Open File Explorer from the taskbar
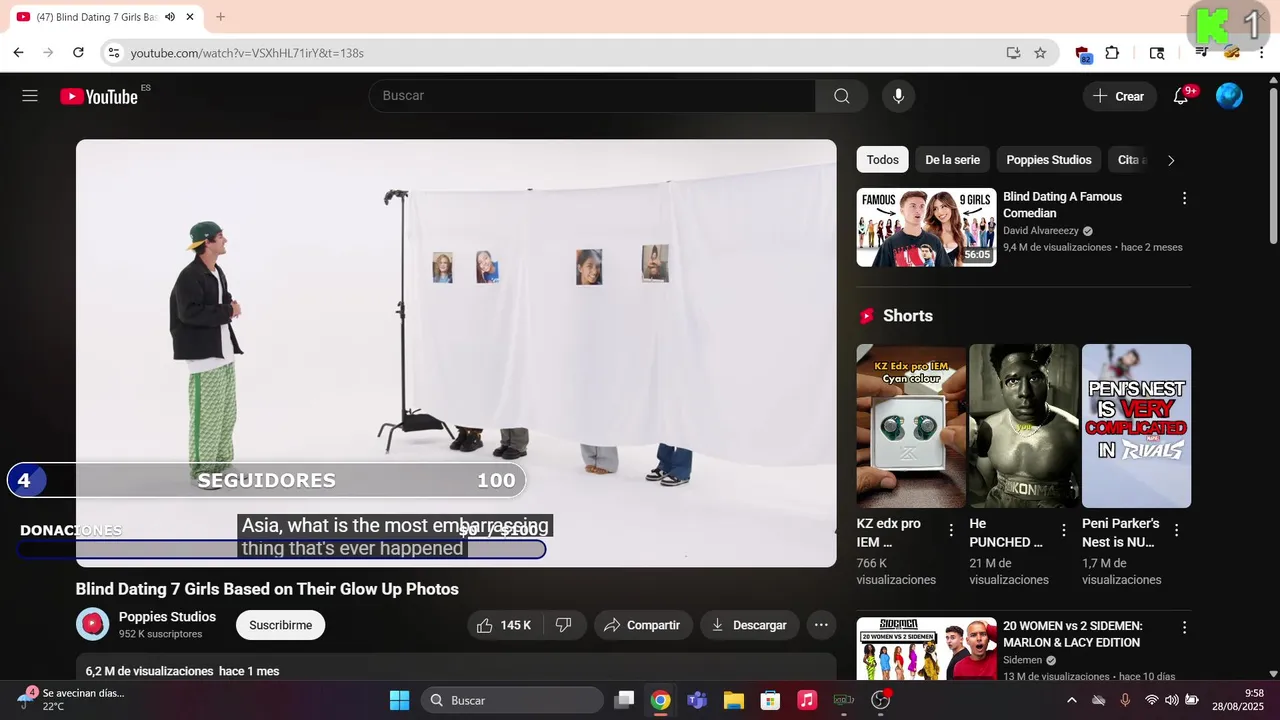1280x720 pixels. (x=734, y=700)
